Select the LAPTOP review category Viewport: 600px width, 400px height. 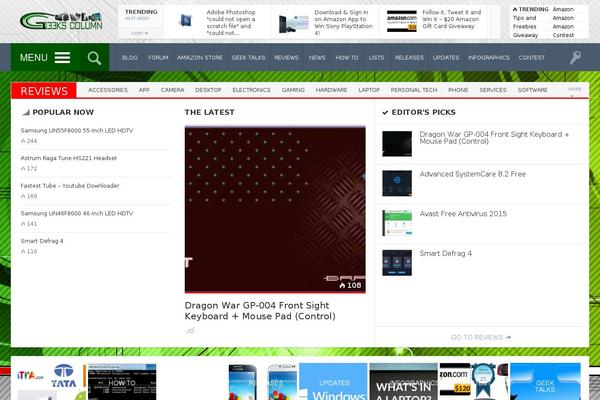pyautogui.click(x=369, y=90)
